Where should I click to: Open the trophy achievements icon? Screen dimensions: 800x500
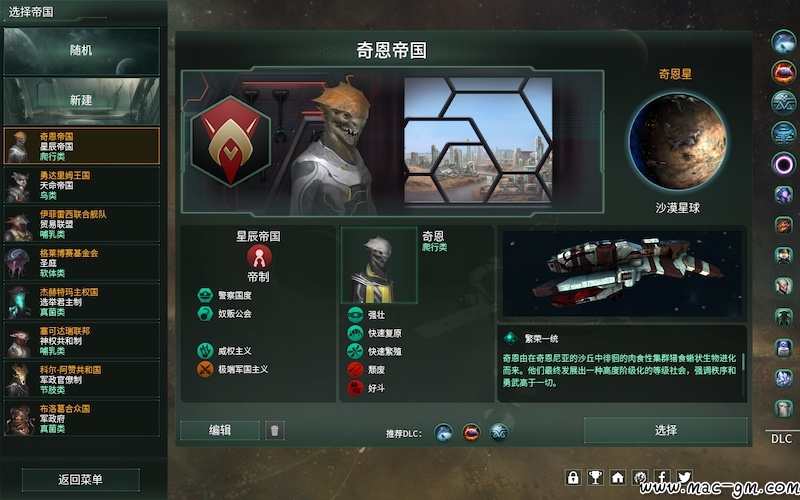pyautogui.click(x=595, y=478)
